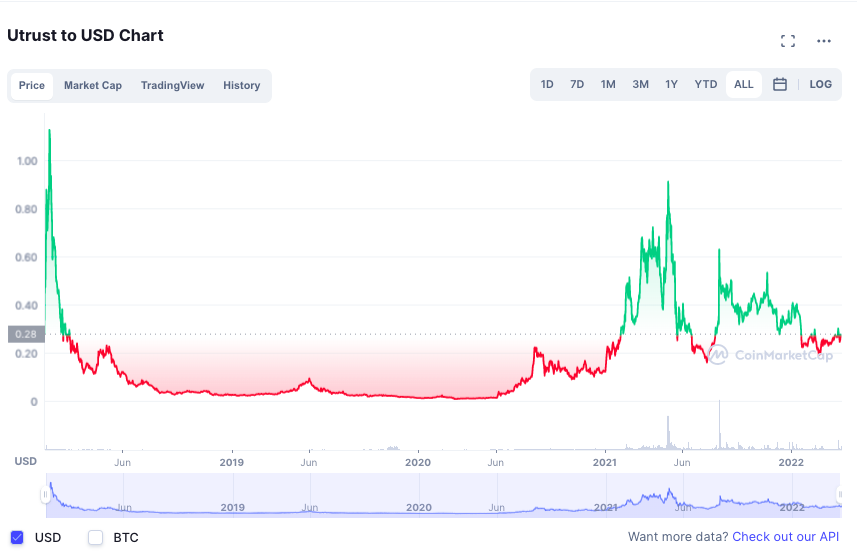This screenshot has height=551, width=857.
Task: Click the 2021 label on the x-axis
Action: [604, 462]
